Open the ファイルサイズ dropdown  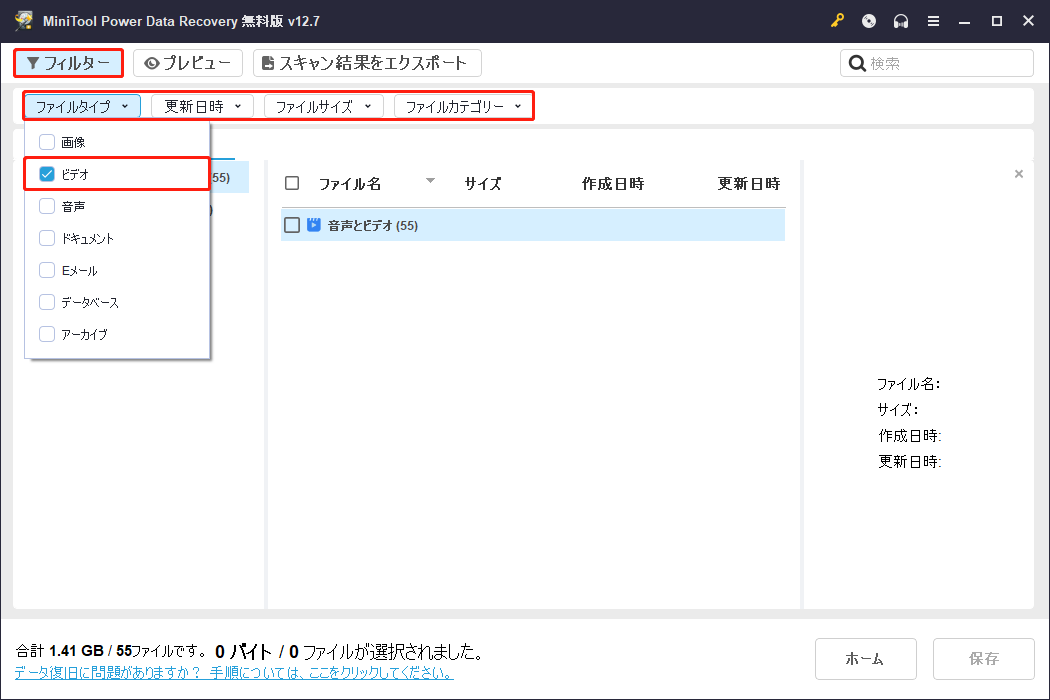point(324,105)
